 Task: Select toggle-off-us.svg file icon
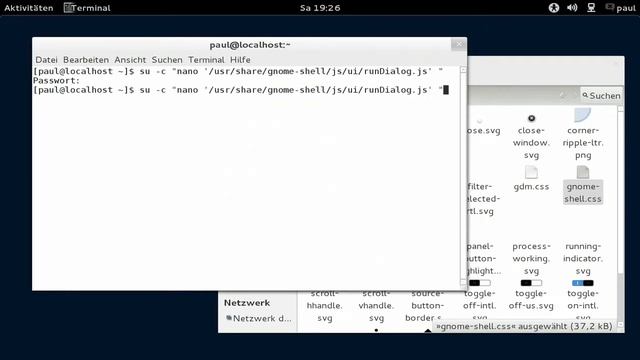tap(531, 282)
